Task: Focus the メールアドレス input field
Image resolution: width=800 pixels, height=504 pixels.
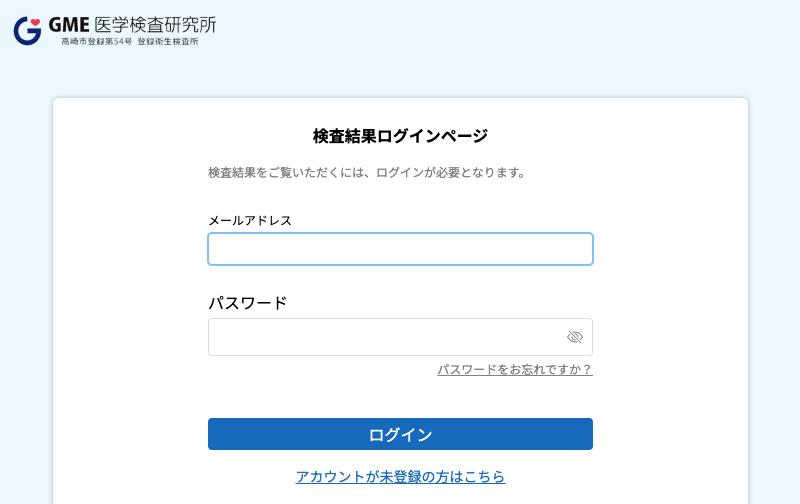Action: [400, 249]
